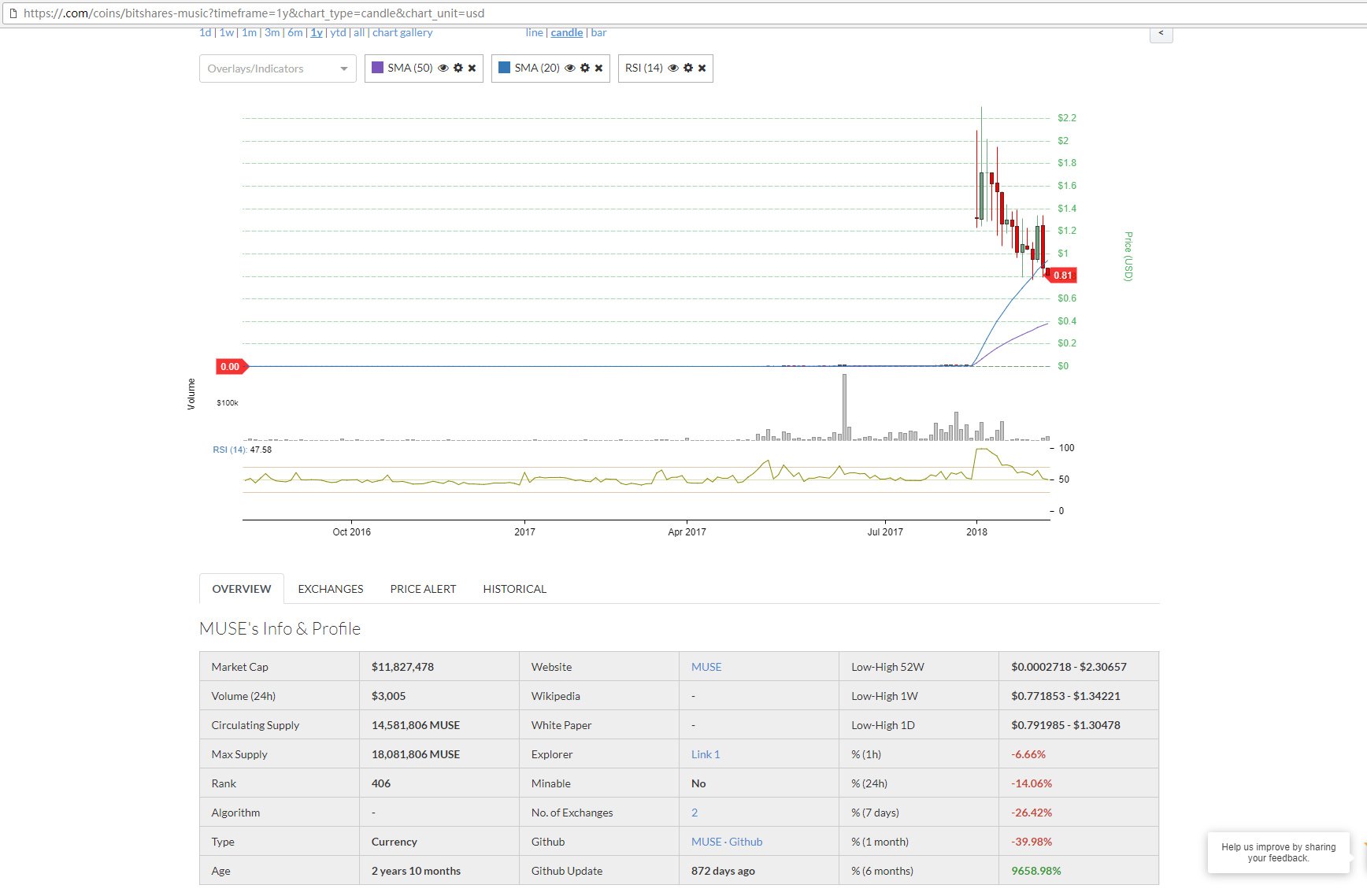Collapse panel with the left-arrow button
This screenshot has width=1367, height=896.
click(x=1161, y=33)
